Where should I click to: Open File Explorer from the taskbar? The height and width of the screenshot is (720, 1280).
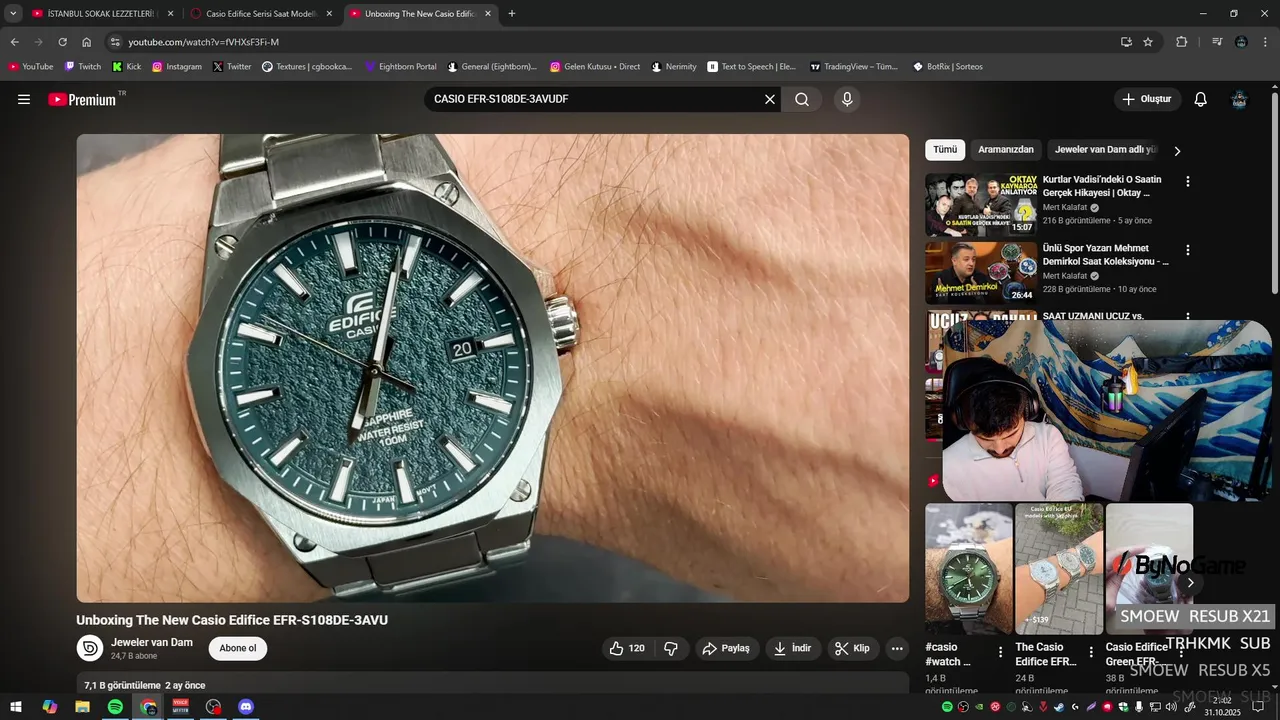point(82,707)
